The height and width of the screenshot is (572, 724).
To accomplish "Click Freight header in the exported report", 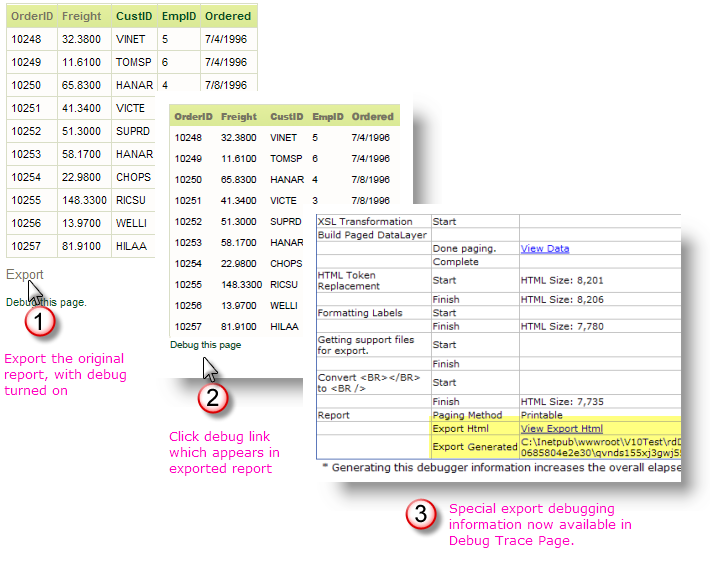I will pos(239,117).
